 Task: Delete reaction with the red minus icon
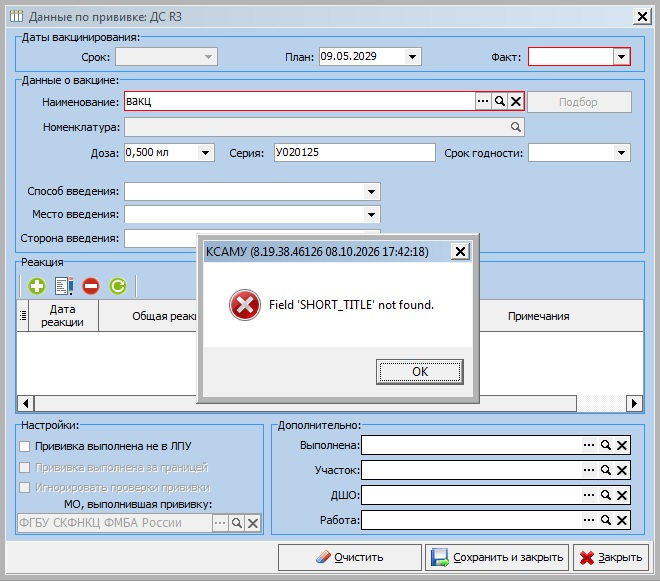(x=91, y=286)
